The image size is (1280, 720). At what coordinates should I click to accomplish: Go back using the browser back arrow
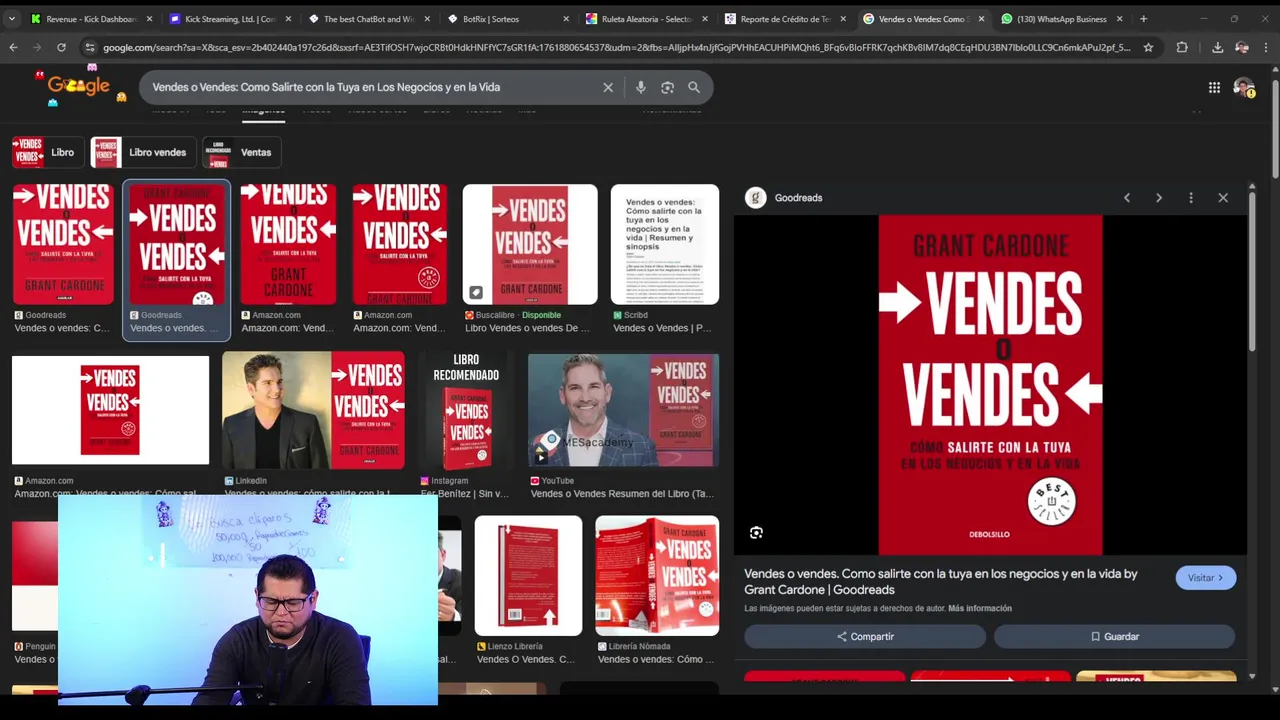[13, 47]
